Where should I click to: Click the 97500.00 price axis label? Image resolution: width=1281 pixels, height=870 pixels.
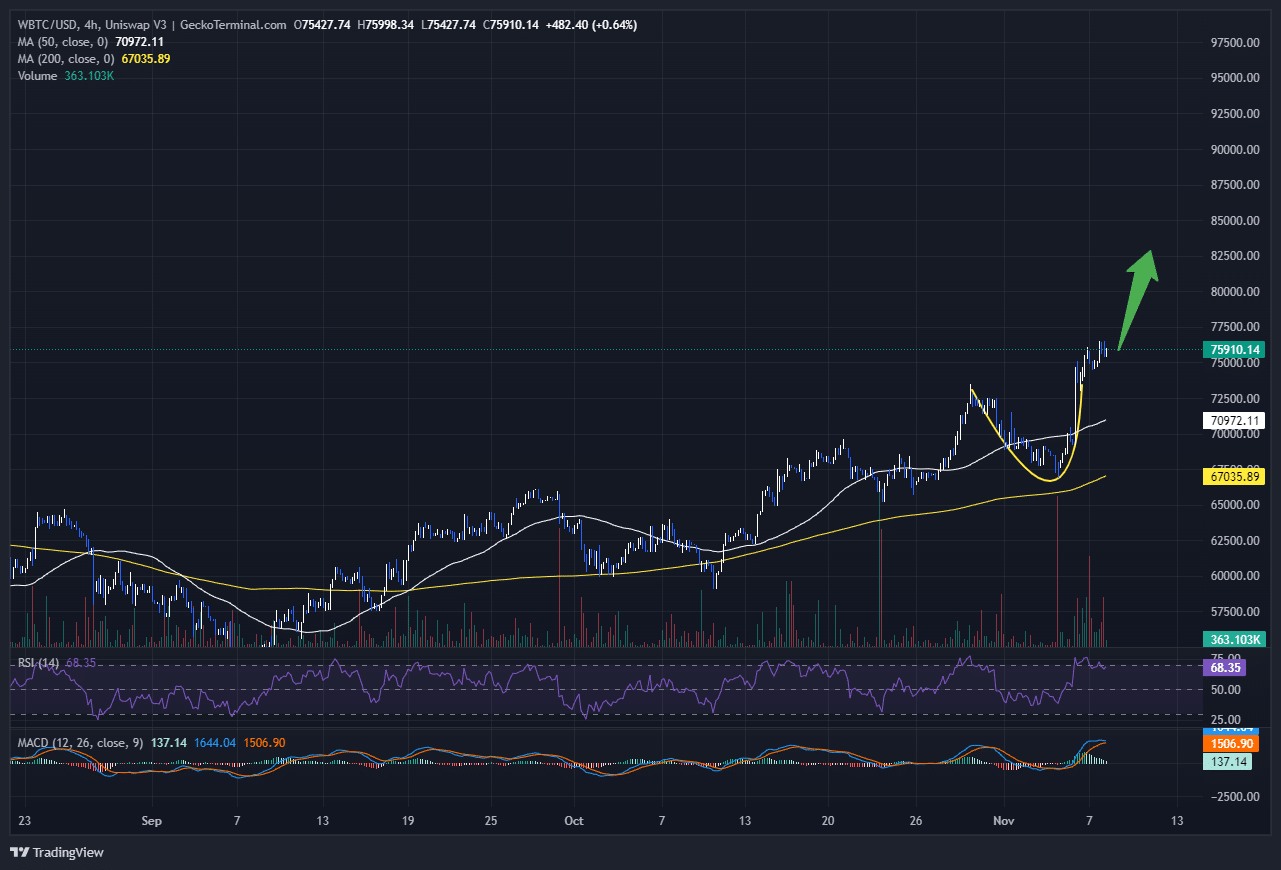click(x=1234, y=43)
